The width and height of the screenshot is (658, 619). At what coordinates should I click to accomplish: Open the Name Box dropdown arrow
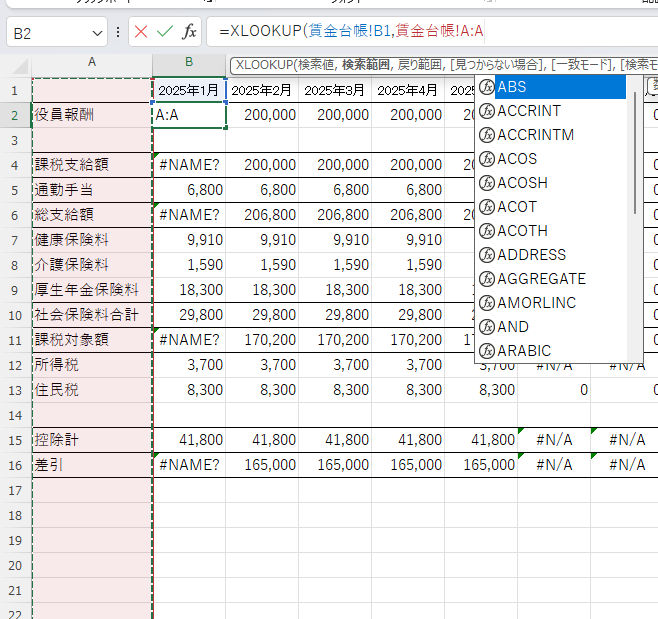click(97, 33)
